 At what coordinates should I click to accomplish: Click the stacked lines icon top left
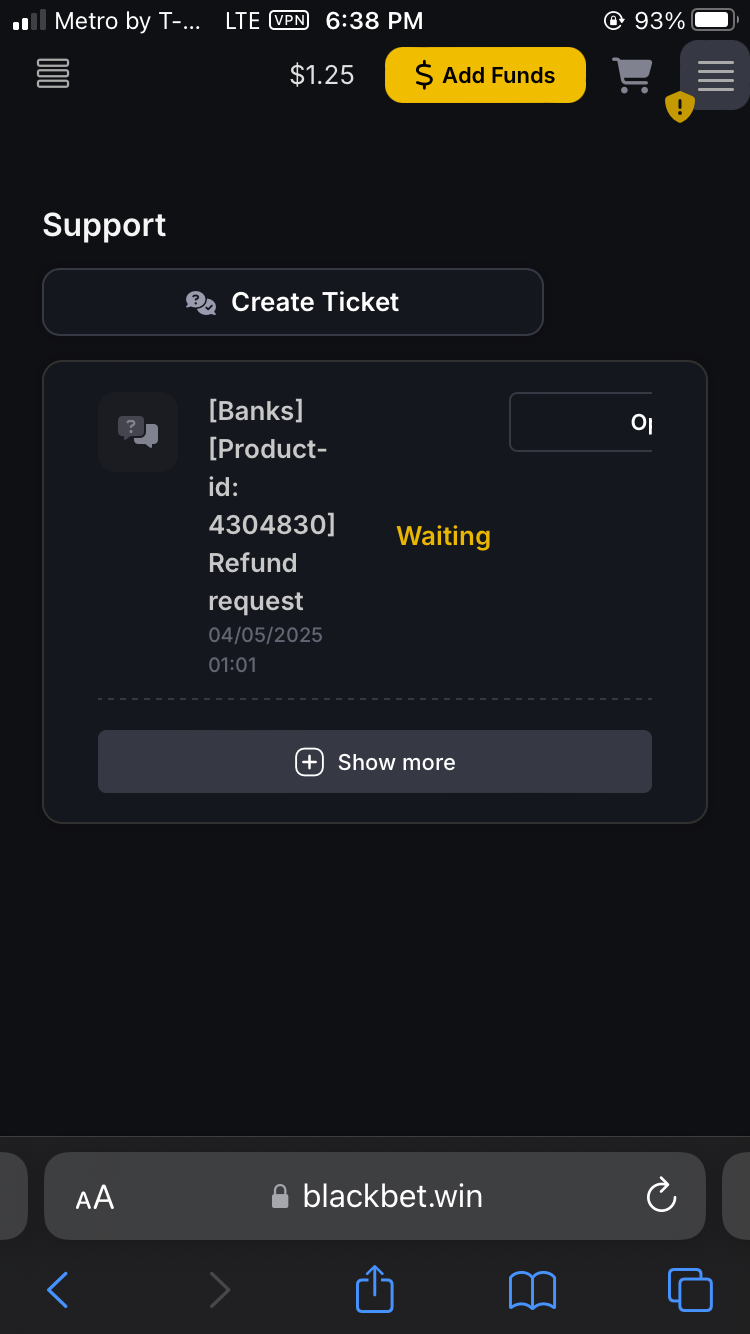click(x=52, y=74)
